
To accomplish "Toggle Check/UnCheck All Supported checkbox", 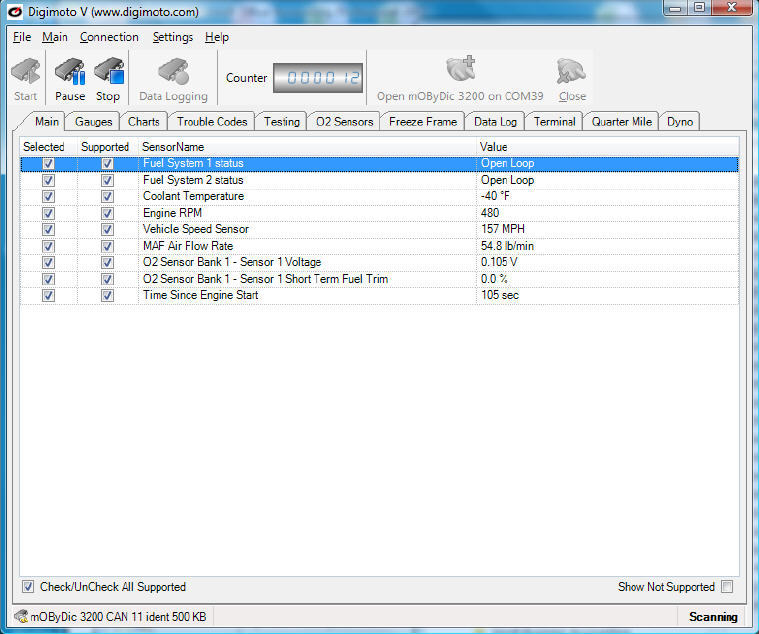I will point(28,587).
